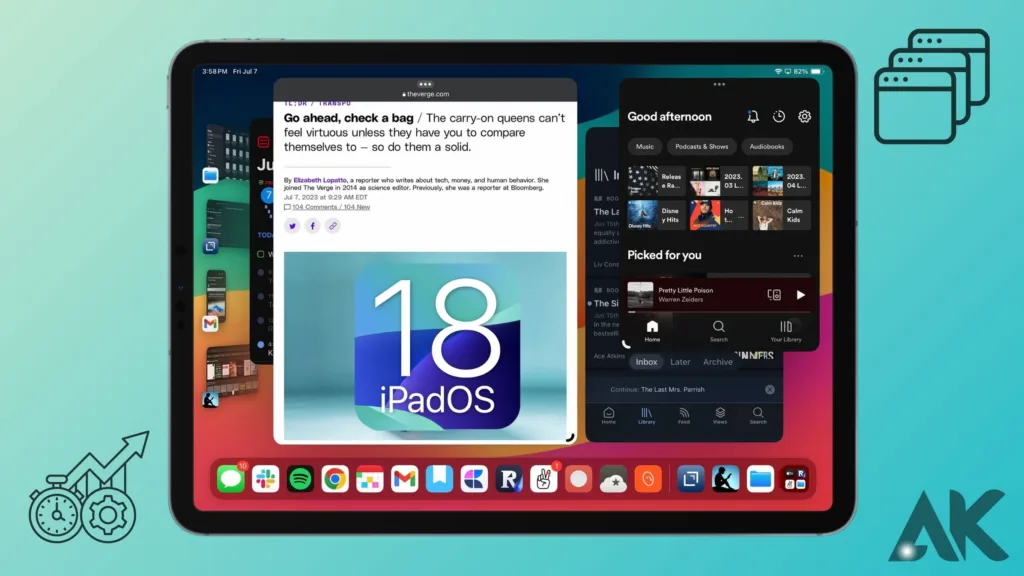
Task: Open the dark R app in dock
Action: click(509, 479)
